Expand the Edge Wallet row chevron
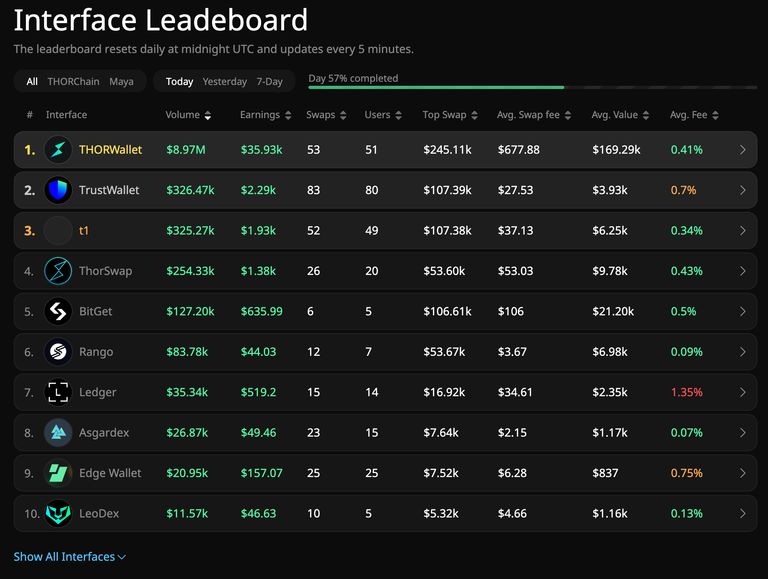Screen dimensions: 768x579 743,473
